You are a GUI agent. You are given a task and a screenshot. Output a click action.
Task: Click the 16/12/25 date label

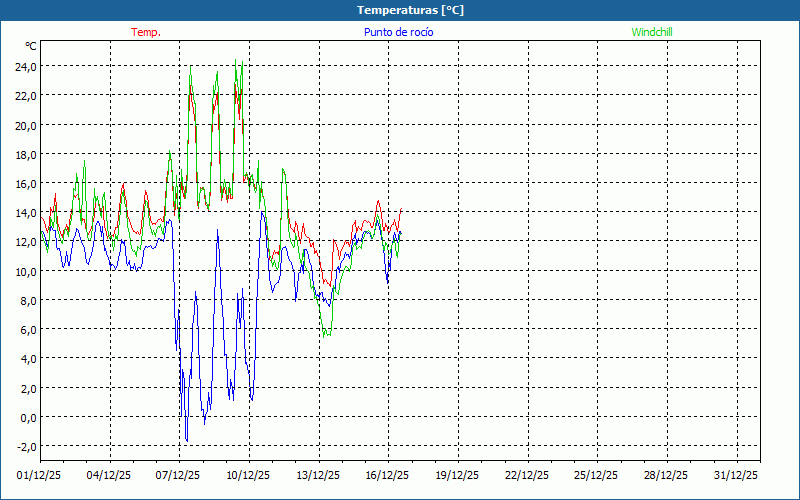pos(389,475)
